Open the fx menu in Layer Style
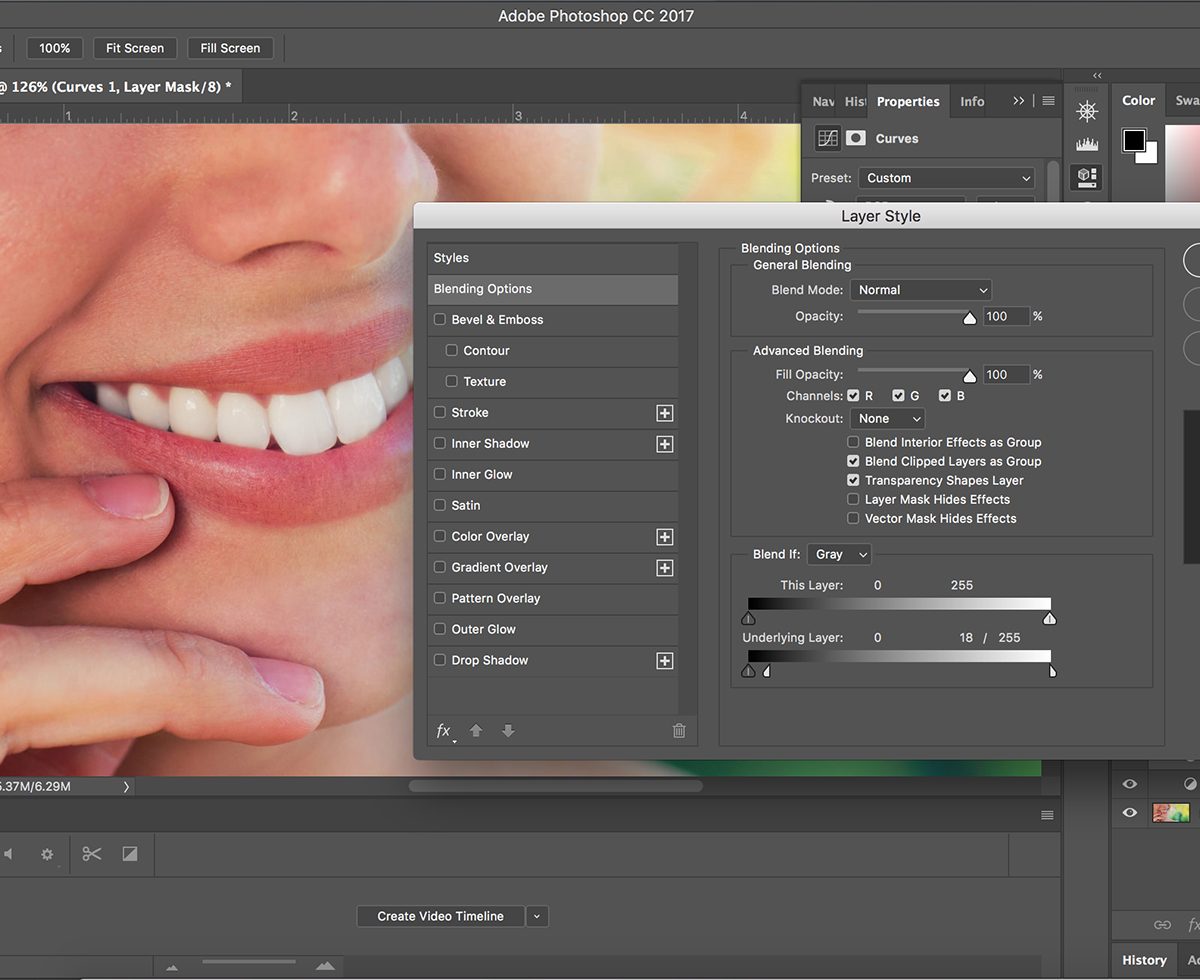This screenshot has width=1200, height=980. pos(445,731)
